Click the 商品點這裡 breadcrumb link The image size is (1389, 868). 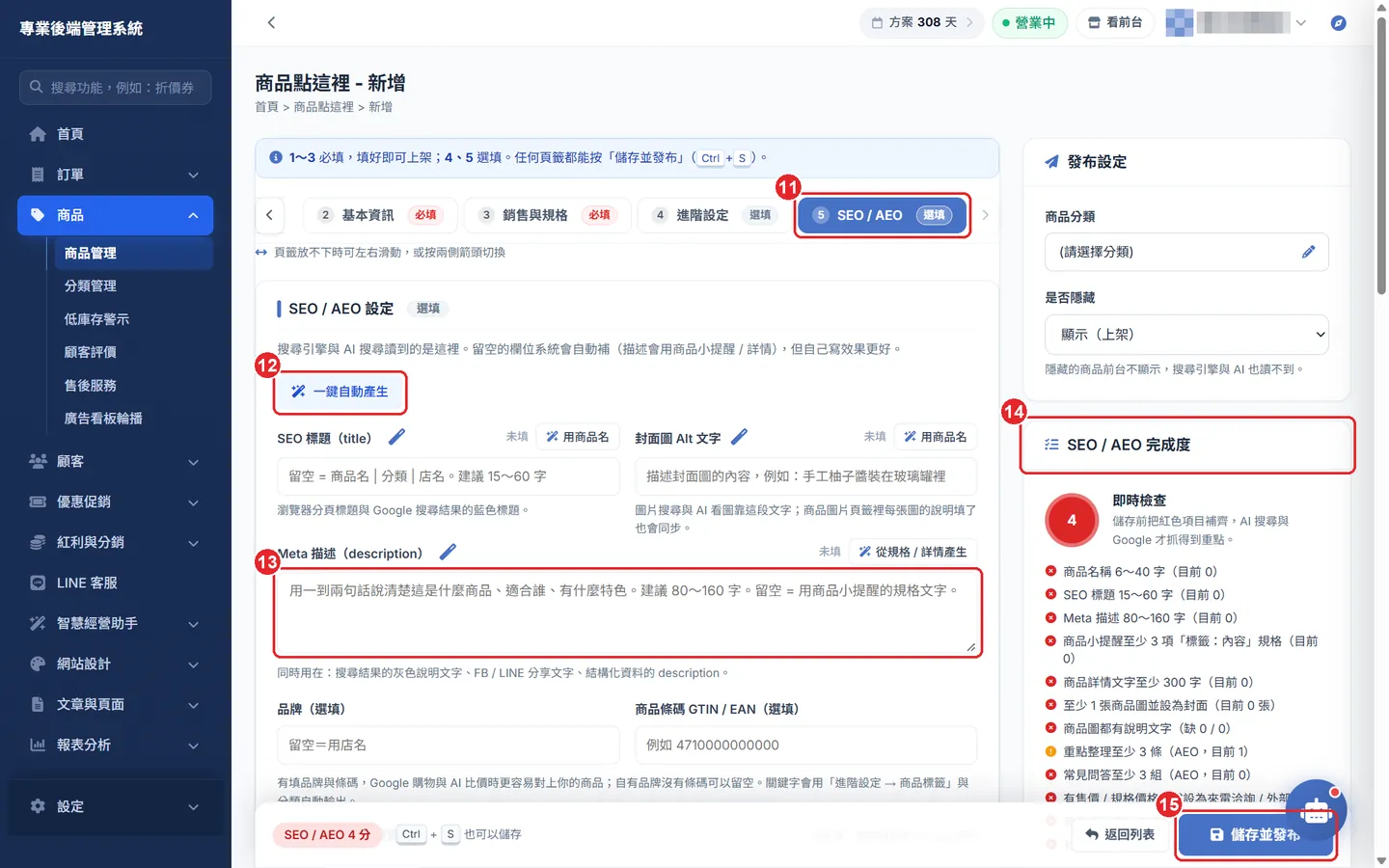coord(323,107)
